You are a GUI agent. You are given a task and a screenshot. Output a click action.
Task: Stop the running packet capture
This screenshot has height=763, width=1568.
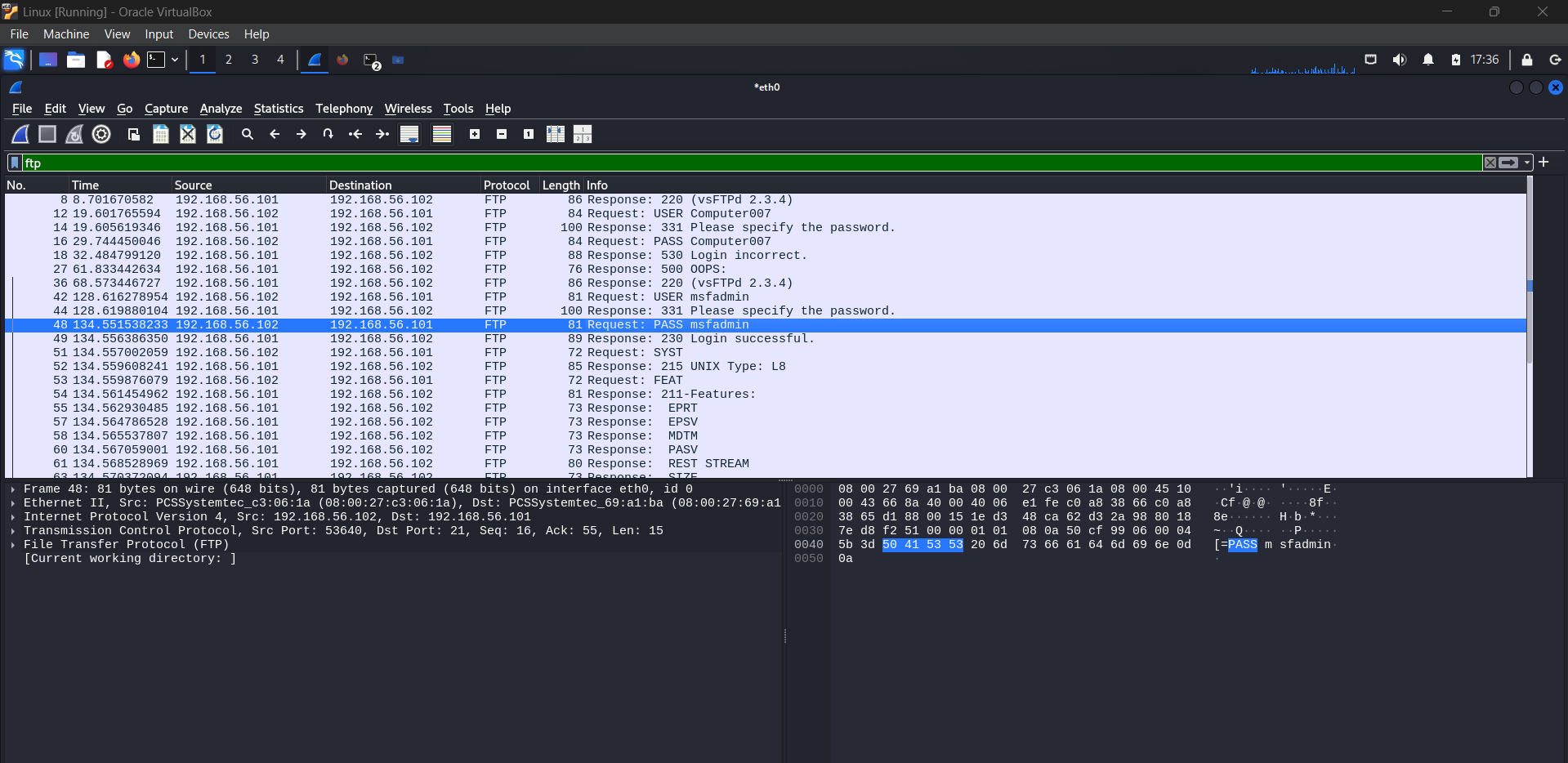click(47, 134)
